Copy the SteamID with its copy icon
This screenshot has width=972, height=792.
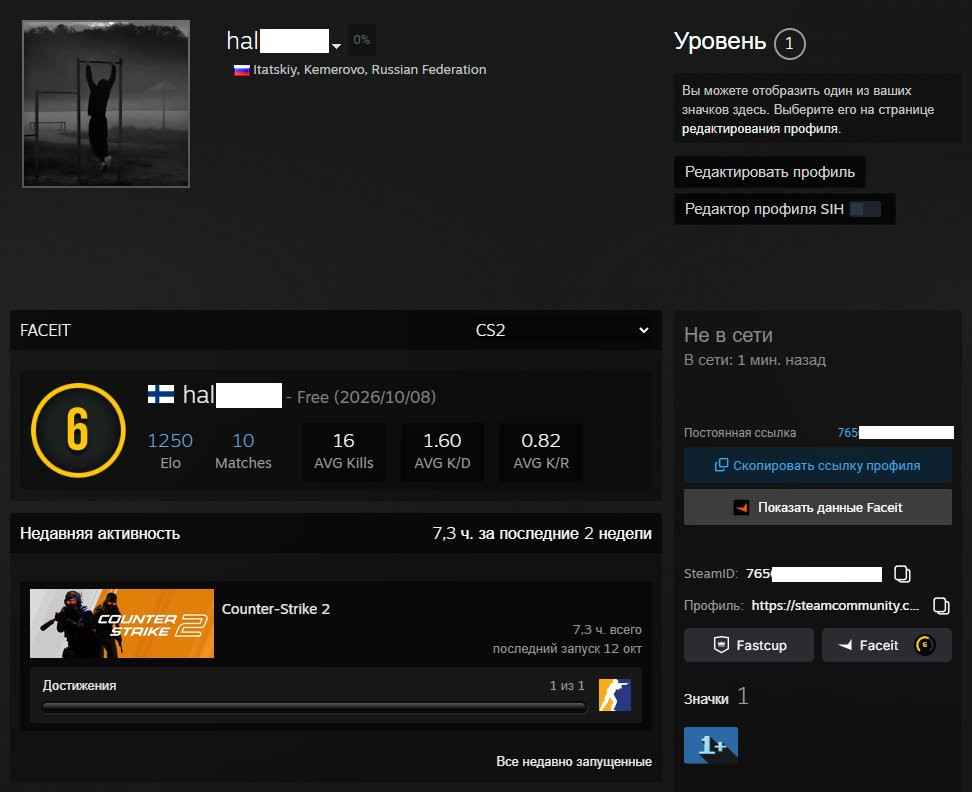[x=902, y=574]
